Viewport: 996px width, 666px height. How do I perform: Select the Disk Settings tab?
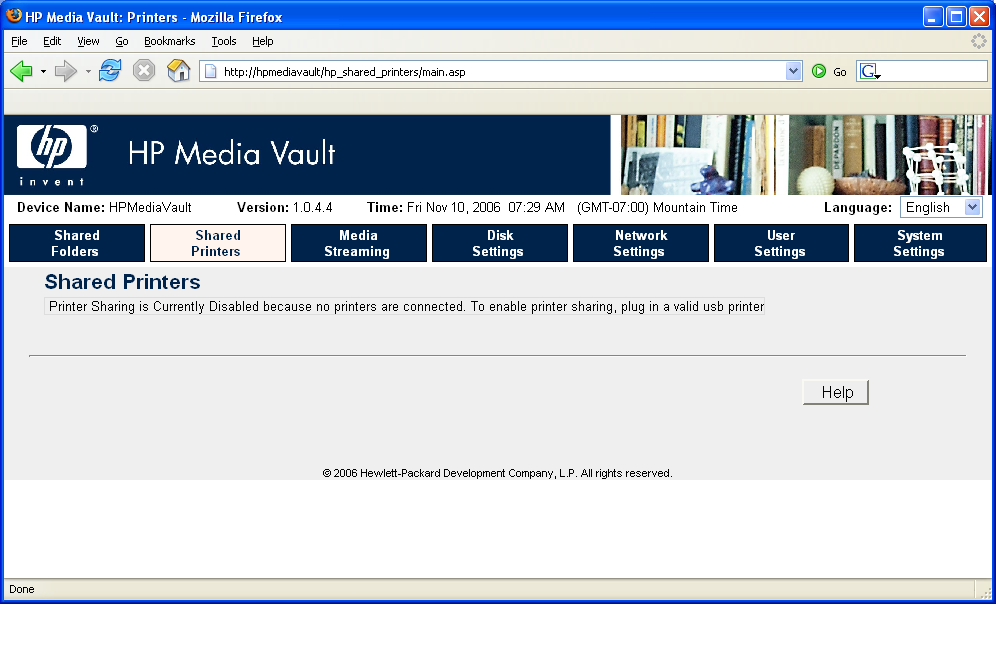point(499,243)
